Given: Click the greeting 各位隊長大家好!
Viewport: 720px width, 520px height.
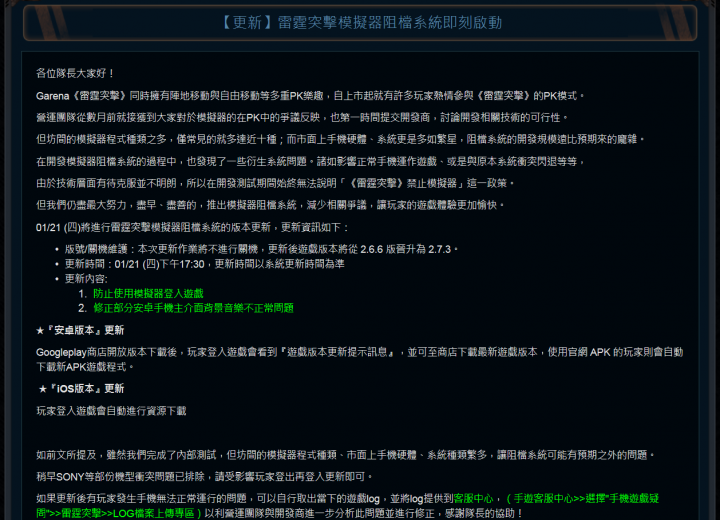Looking at the screenshot, I should click(x=75, y=73).
